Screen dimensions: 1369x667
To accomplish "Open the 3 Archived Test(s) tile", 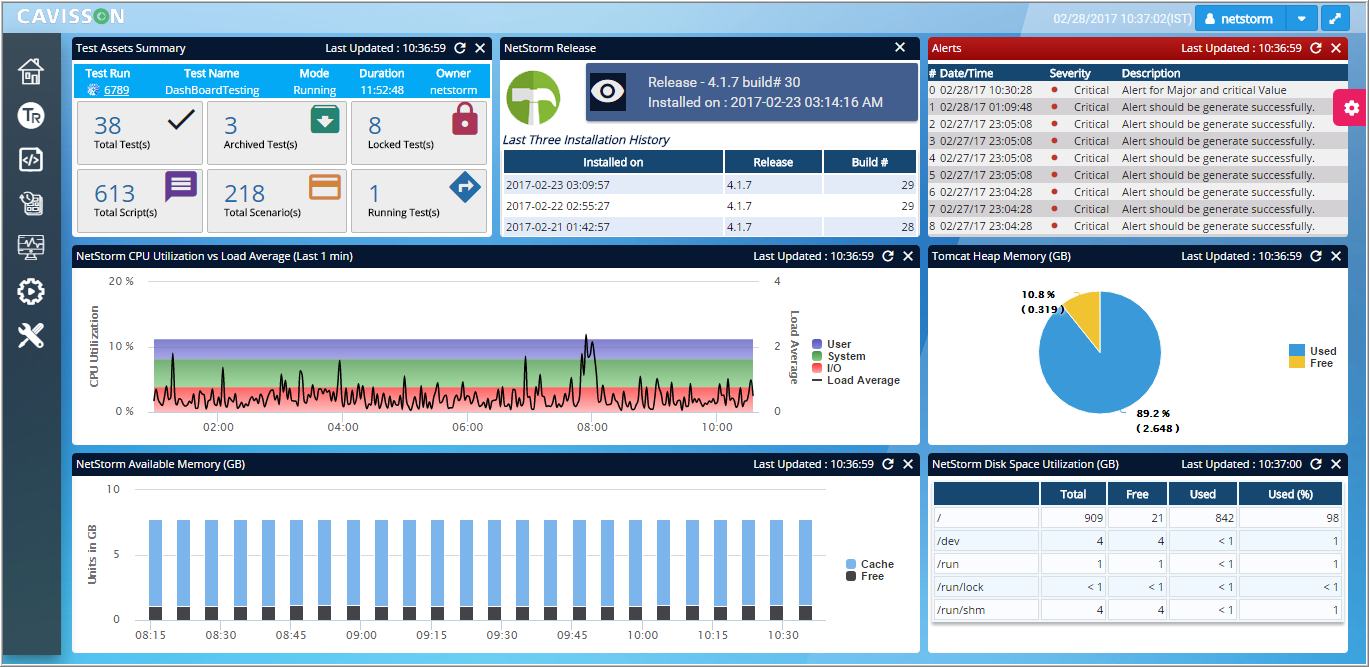I will pyautogui.click(x=277, y=132).
